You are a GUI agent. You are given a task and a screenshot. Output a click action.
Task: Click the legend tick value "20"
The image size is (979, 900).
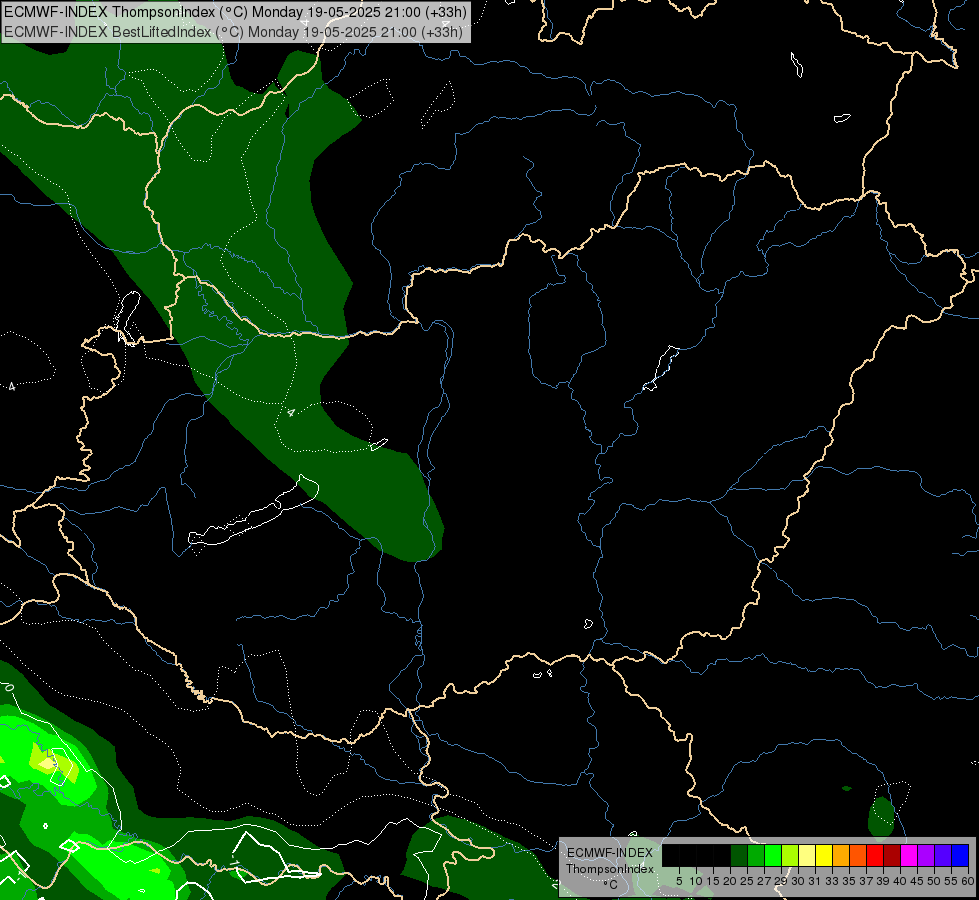[730, 881]
